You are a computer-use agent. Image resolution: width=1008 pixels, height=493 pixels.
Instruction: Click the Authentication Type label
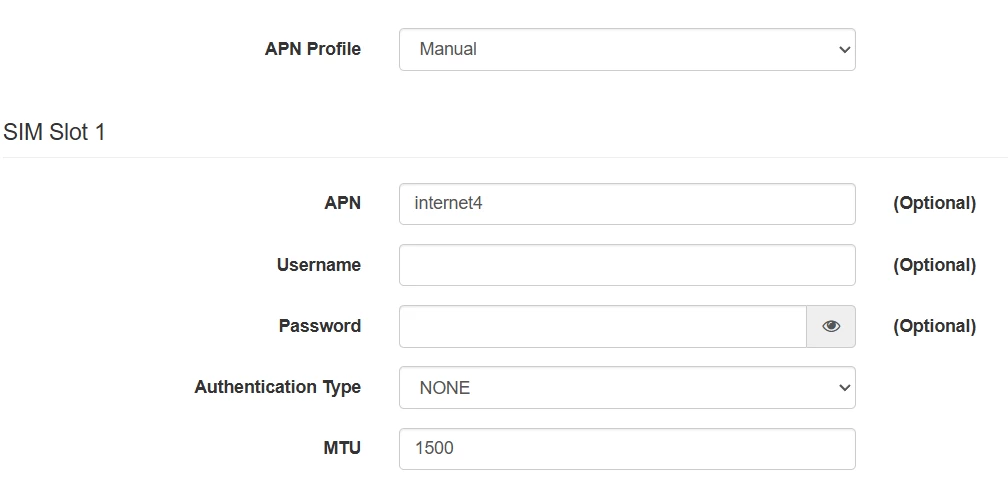[278, 387]
